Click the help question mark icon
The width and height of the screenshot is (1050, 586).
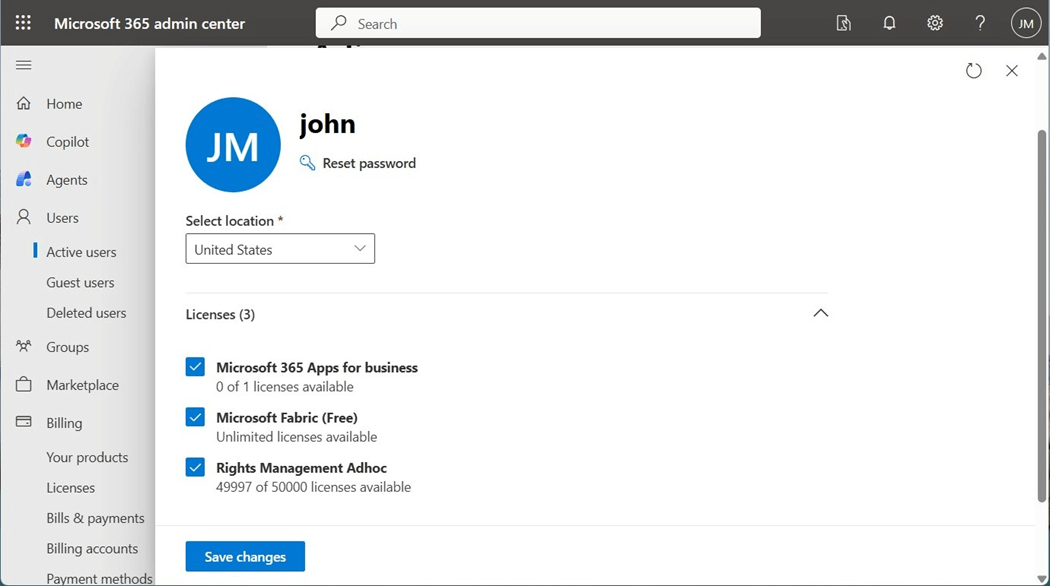coord(980,23)
